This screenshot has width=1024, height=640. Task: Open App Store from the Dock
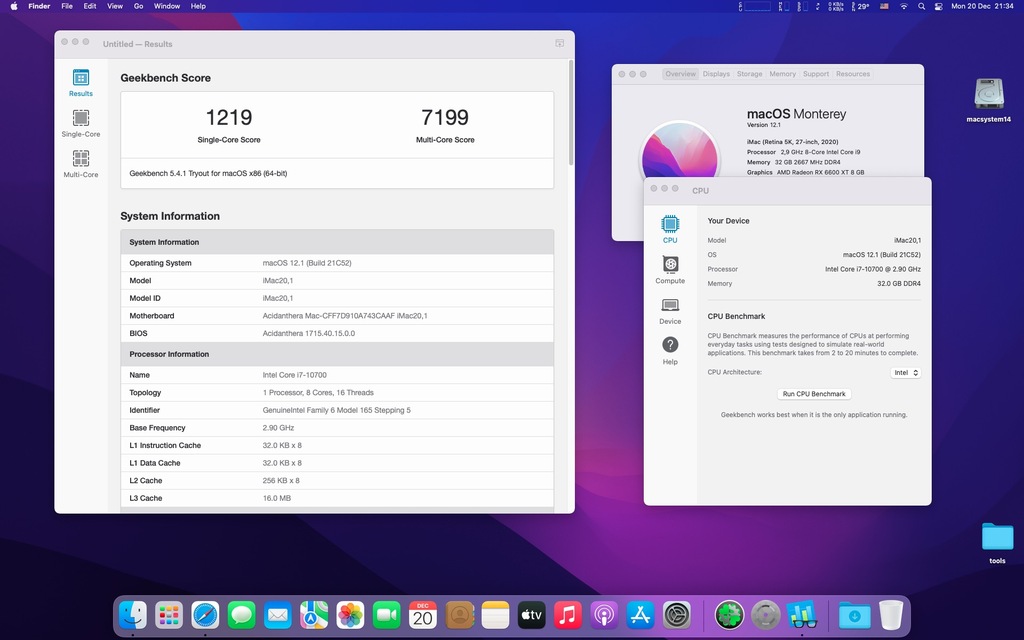(x=640, y=615)
